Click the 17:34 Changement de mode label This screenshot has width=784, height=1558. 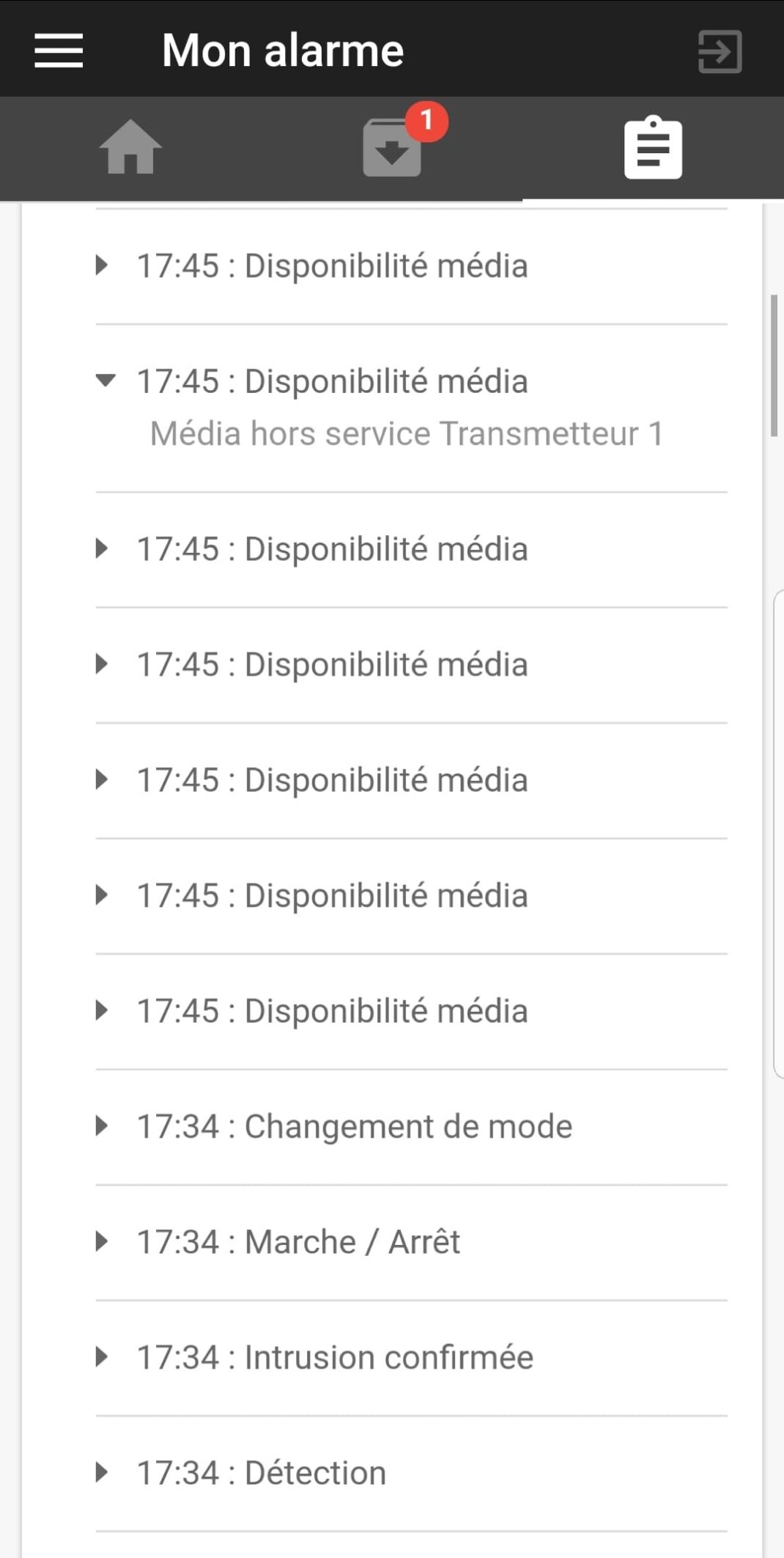[354, 1126]
